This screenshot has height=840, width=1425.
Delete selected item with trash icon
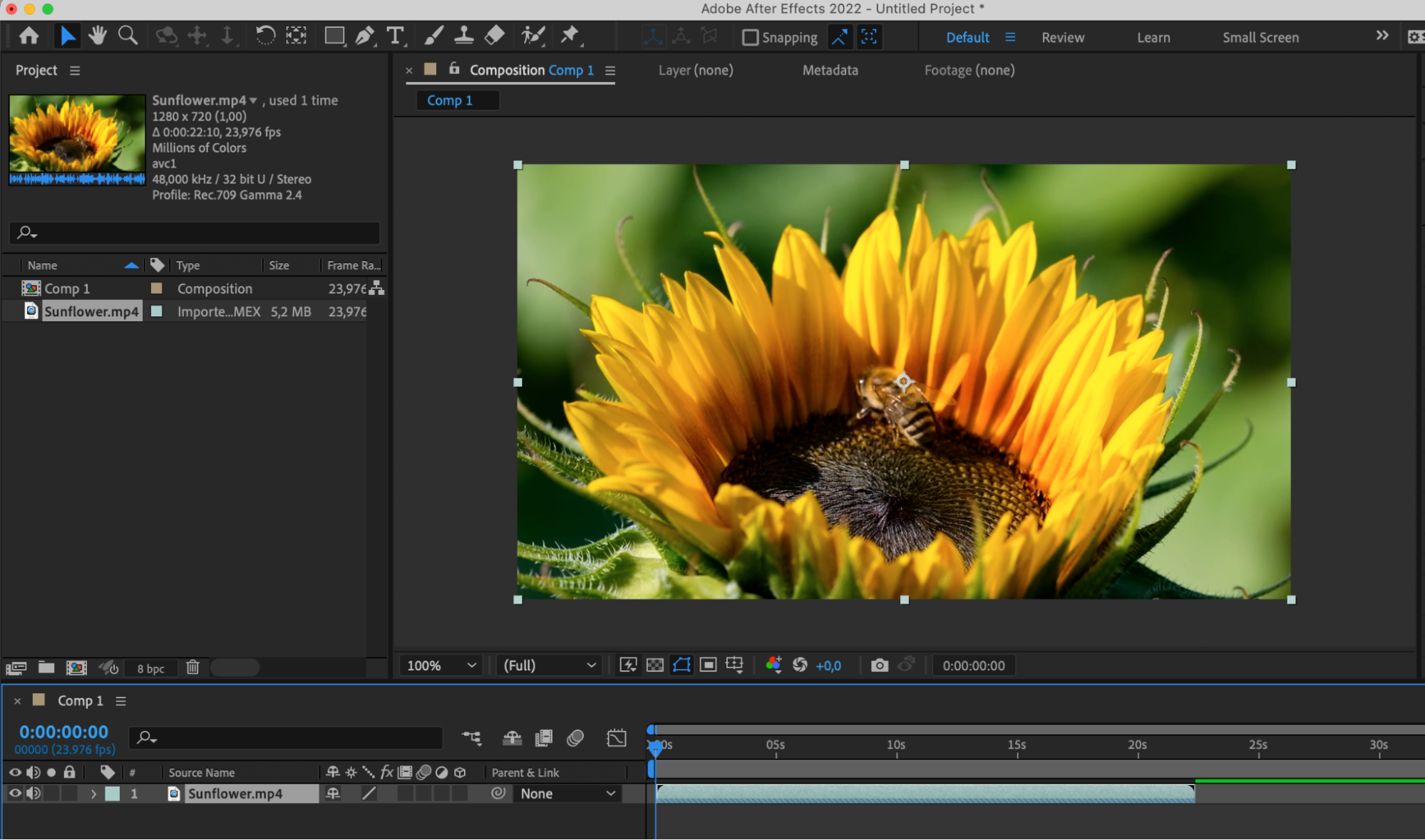coord(192,668)
